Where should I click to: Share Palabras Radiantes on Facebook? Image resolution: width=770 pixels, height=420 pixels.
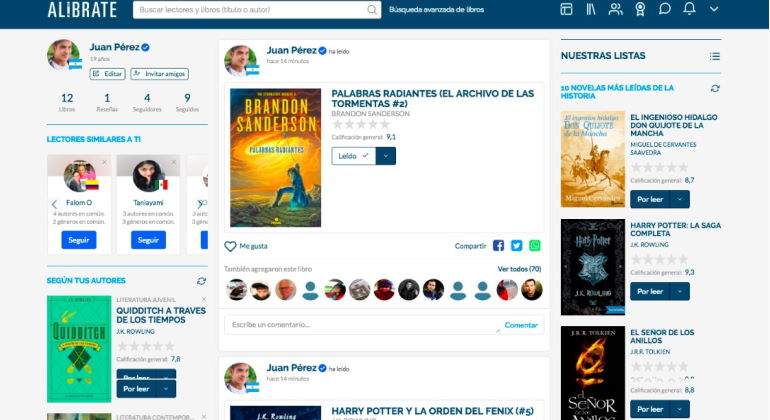[x=498, y=246]
